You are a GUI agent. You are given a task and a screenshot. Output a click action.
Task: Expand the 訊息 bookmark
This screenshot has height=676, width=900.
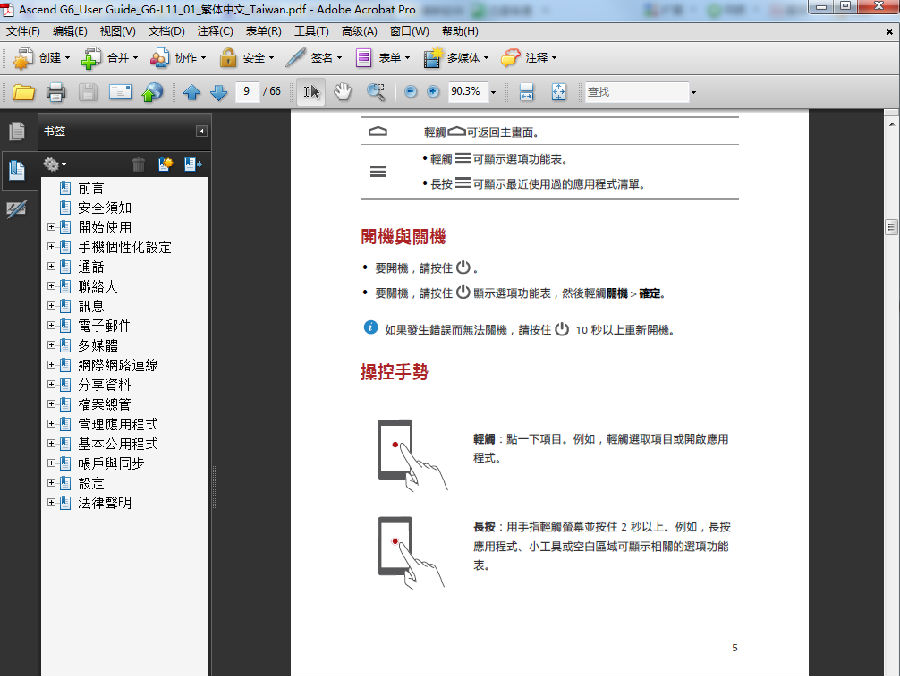[x=51, y=305]
